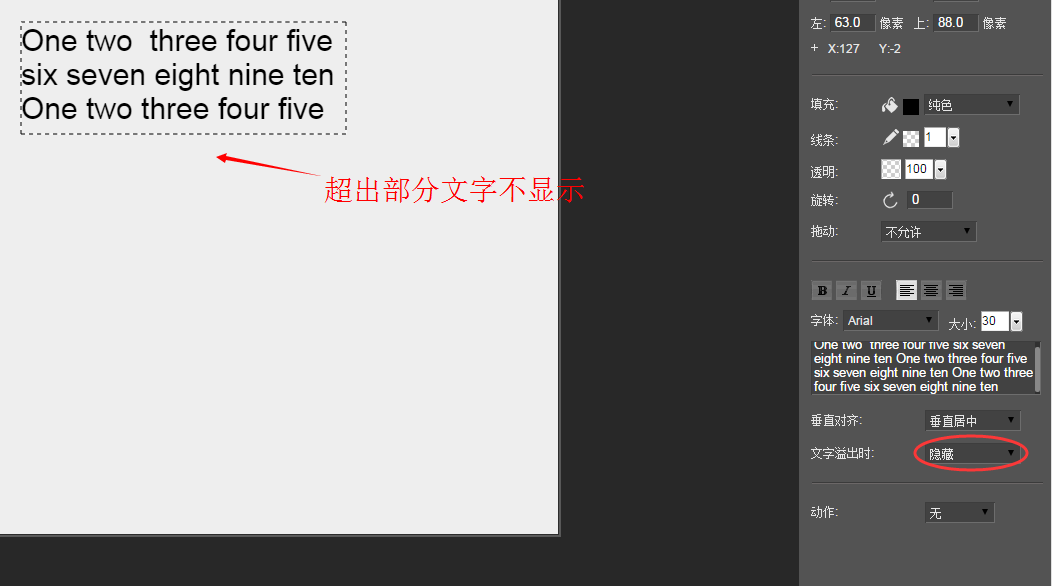Align text to the left
1052x586 pixels.
(x=906, y=291)
